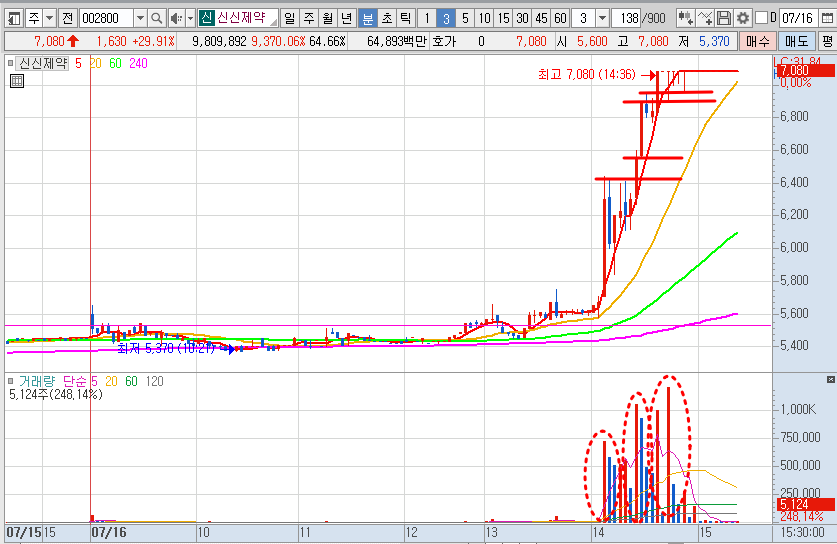Choose the 45-minute interval button
This screenshot has height=544, width=837.
(541, 19)
